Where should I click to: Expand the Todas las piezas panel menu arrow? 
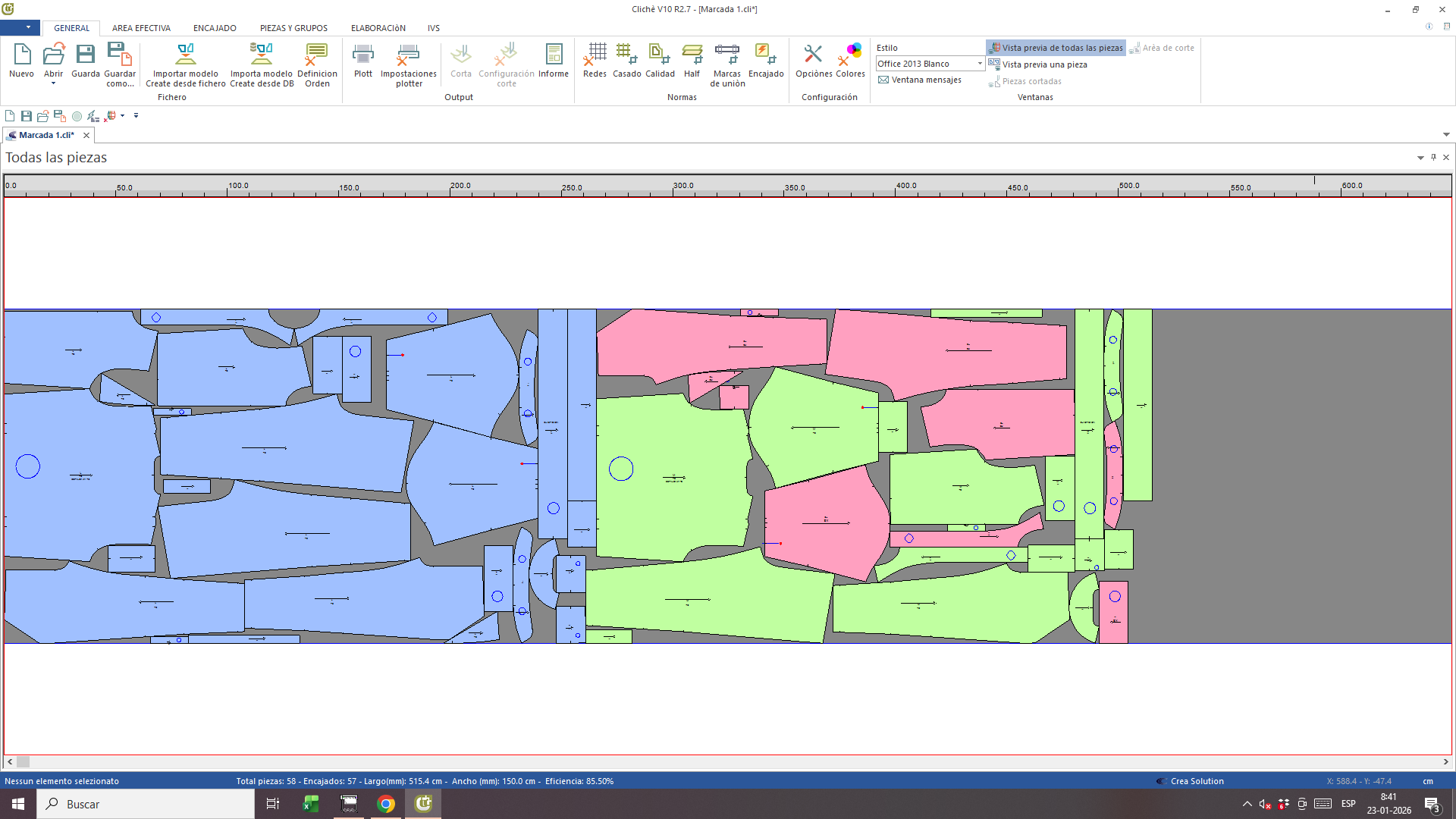tap(1420, 158)
